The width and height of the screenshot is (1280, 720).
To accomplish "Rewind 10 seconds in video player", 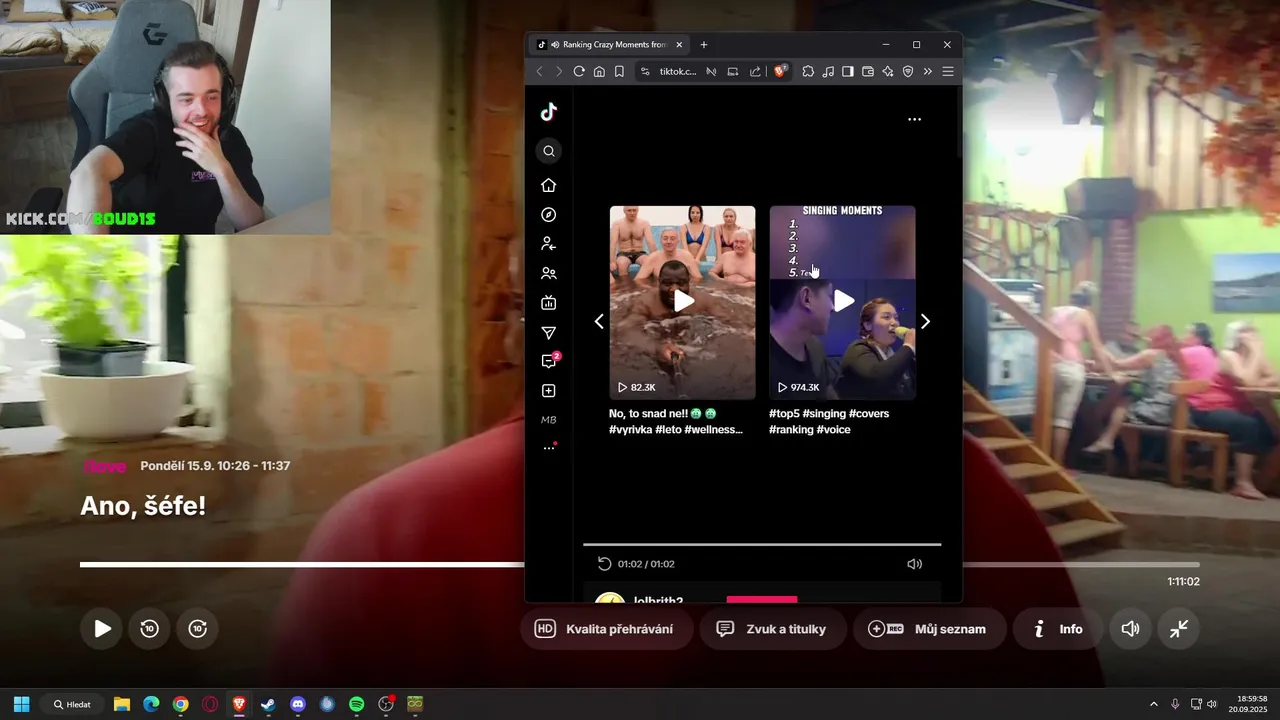I will 149,628.
